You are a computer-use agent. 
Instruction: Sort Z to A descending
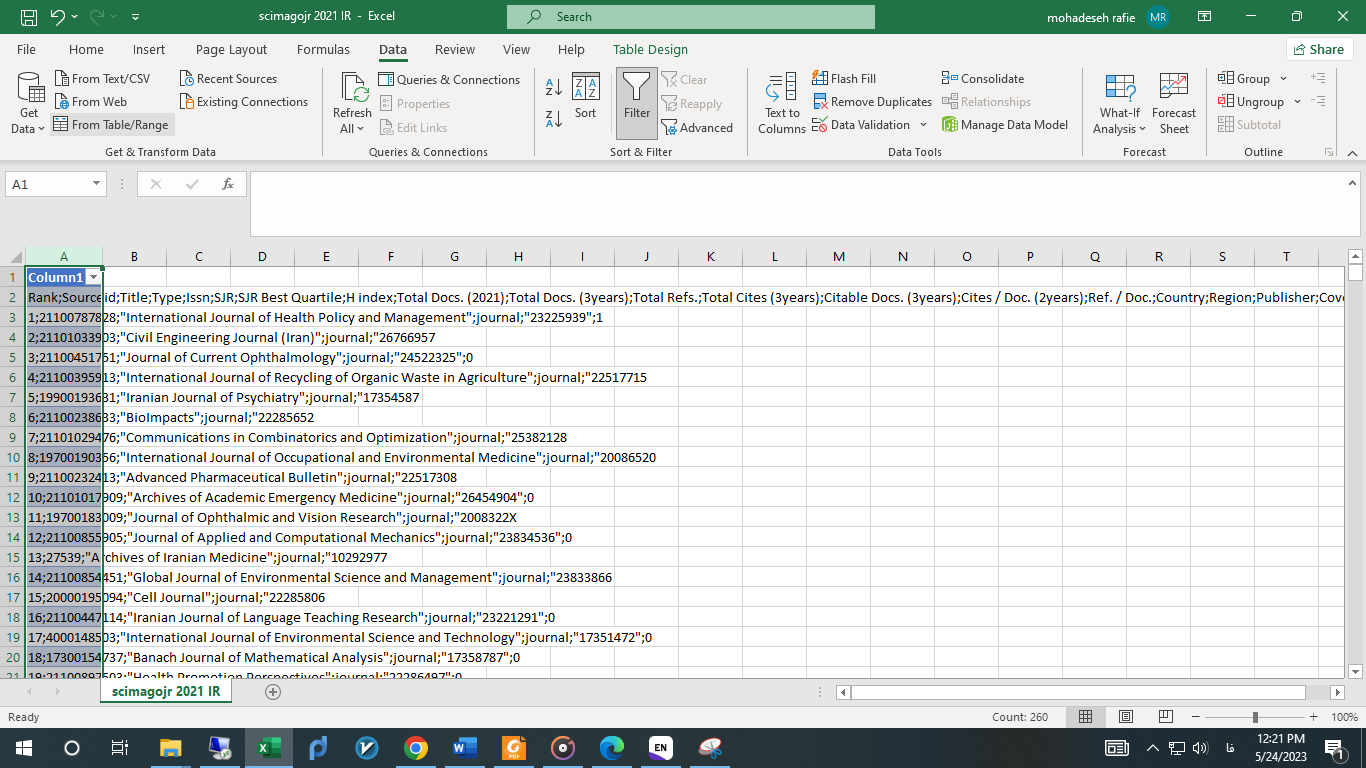pos(554,120)
